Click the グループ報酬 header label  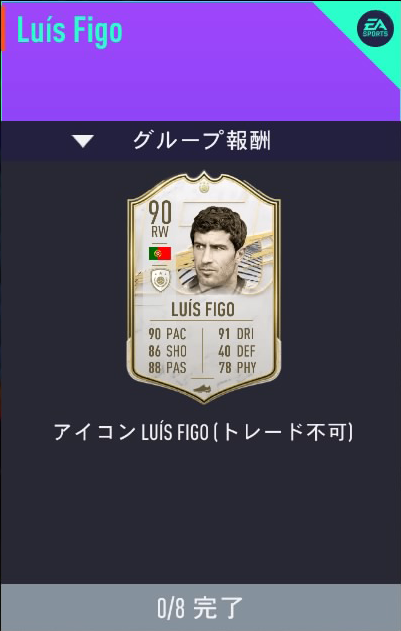[201, 141]
